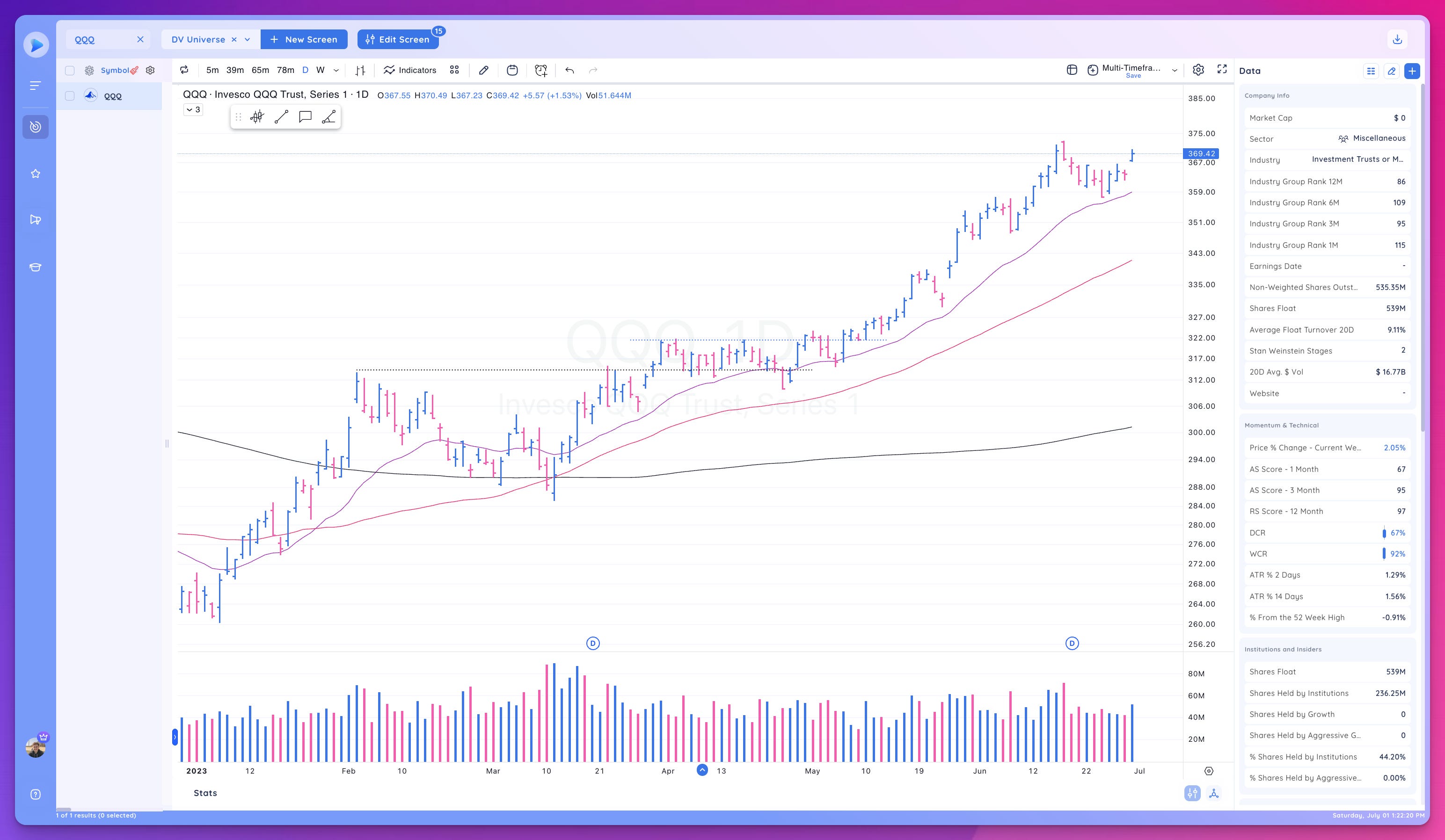Image resolution: width=1445 pixels, height=840 pixels.
Task: Download the screener results
Action: point(1397,39)
